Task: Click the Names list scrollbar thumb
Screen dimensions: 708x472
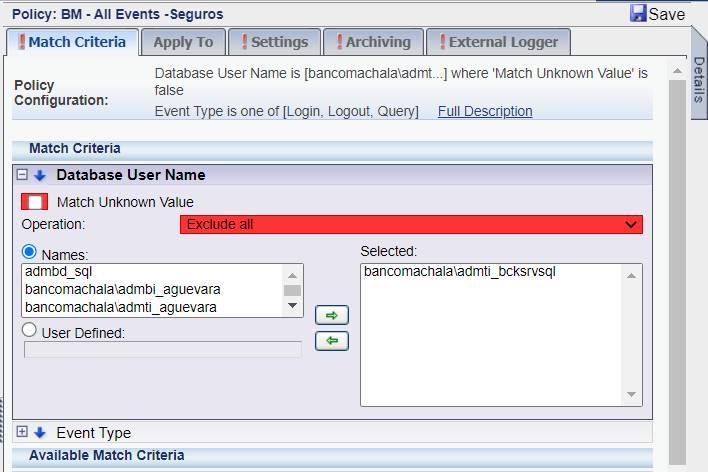Action: (293, 290)
